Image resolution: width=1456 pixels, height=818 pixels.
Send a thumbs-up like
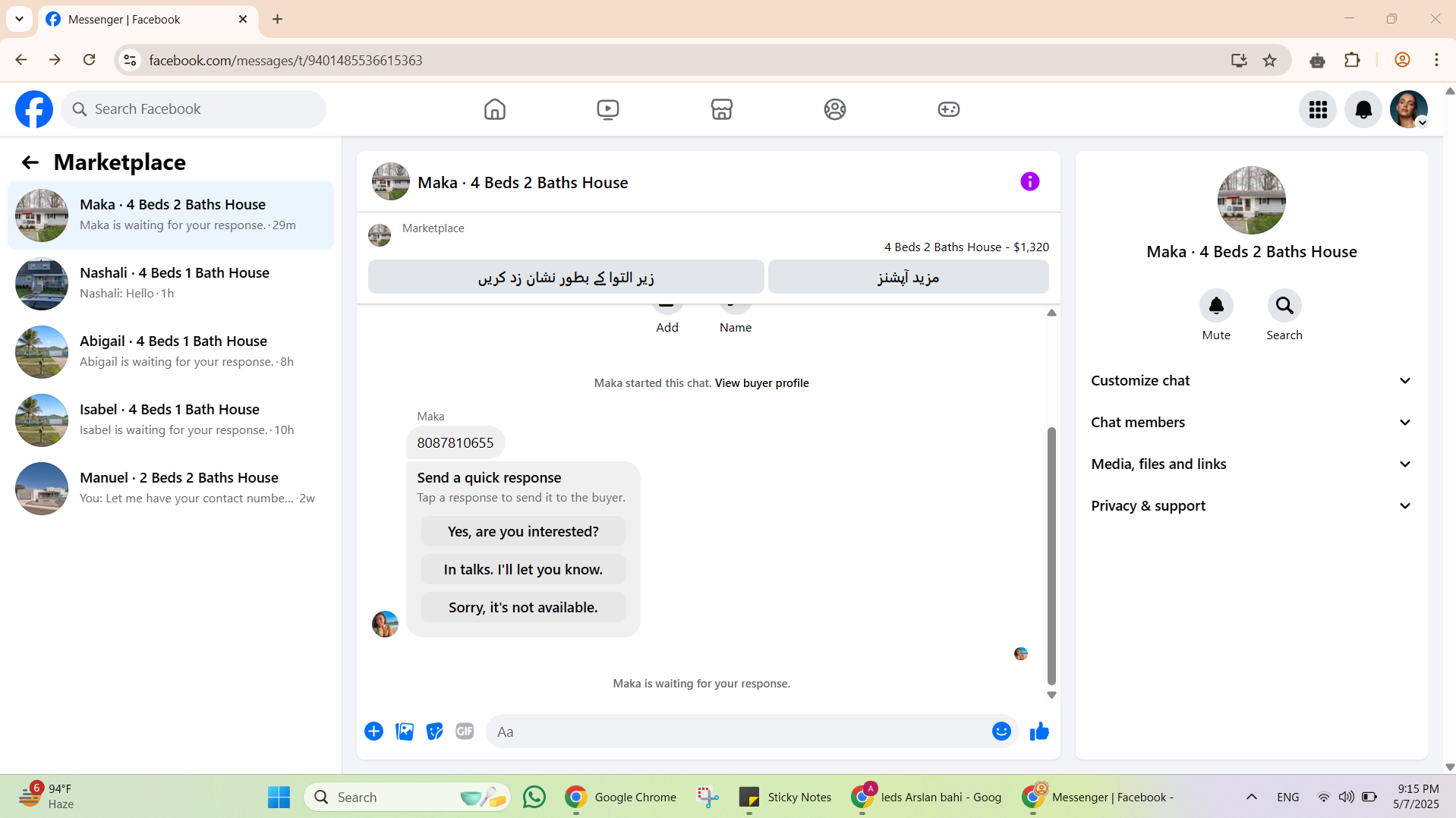pyautogui.click(x=1039, y=731)
